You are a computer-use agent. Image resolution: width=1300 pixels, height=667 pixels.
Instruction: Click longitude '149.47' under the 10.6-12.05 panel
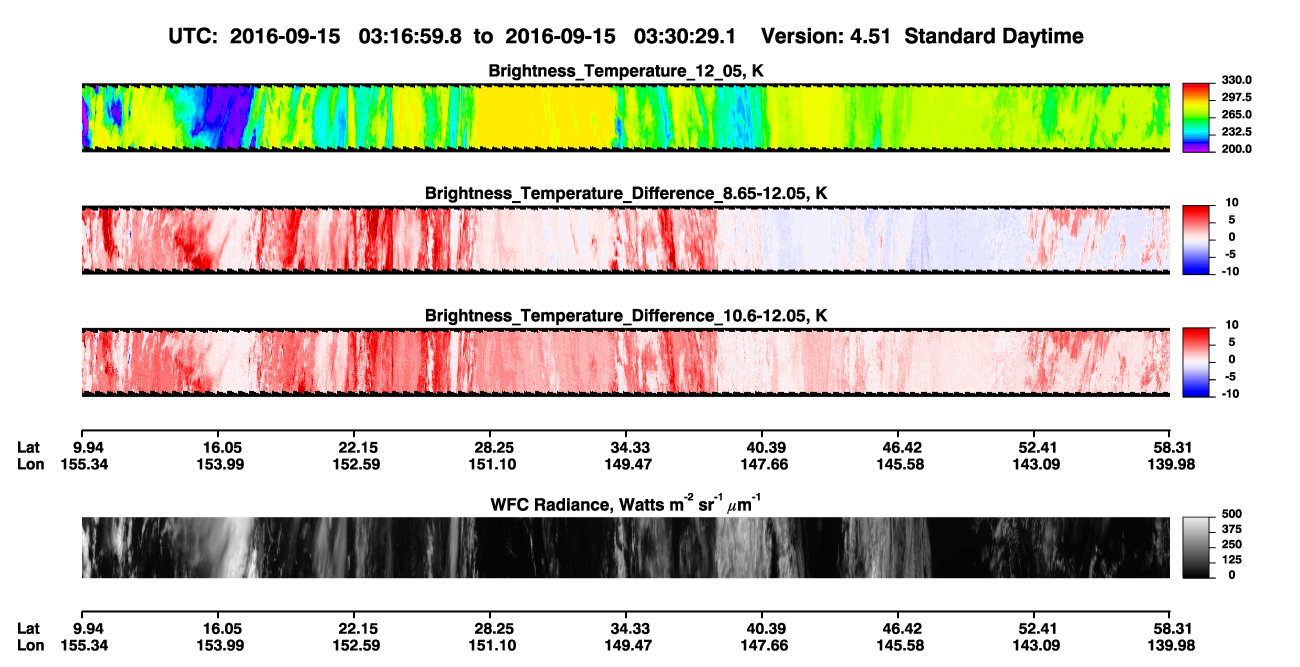pyautogui.click(x=626, y=464)
